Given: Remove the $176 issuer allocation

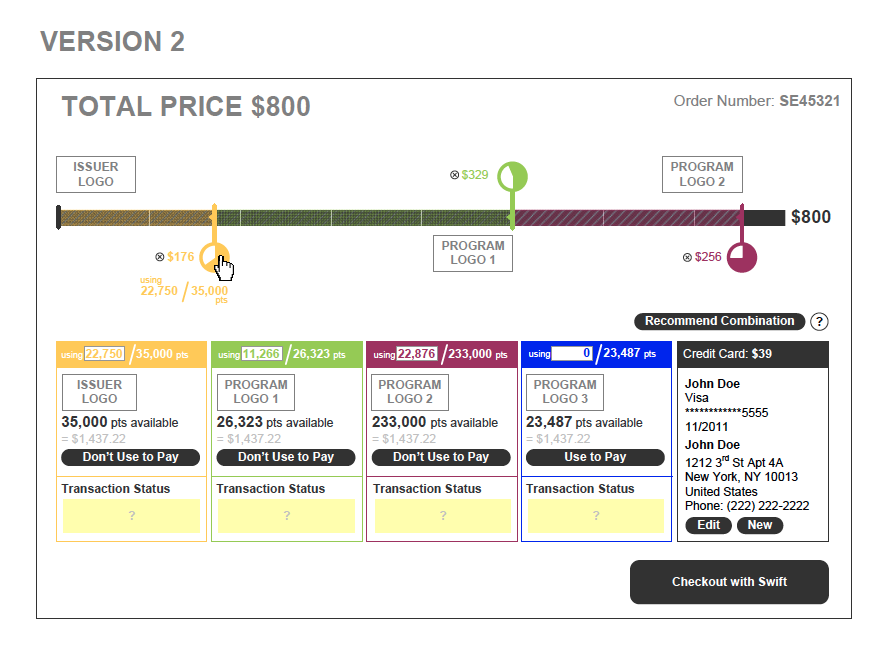Looking at the screenshot, I should (160, 257).
